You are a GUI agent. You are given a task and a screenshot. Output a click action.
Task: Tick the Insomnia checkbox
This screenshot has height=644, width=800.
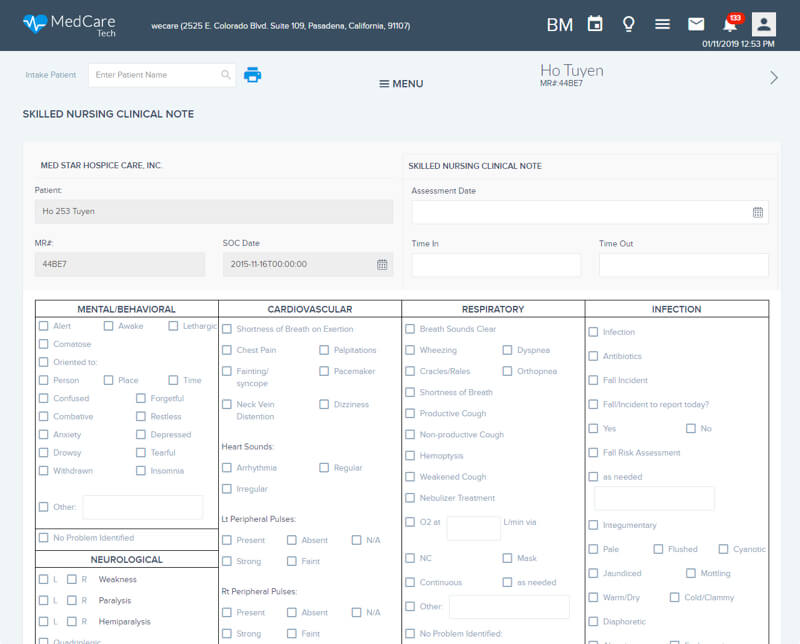[x=141, y=470]
